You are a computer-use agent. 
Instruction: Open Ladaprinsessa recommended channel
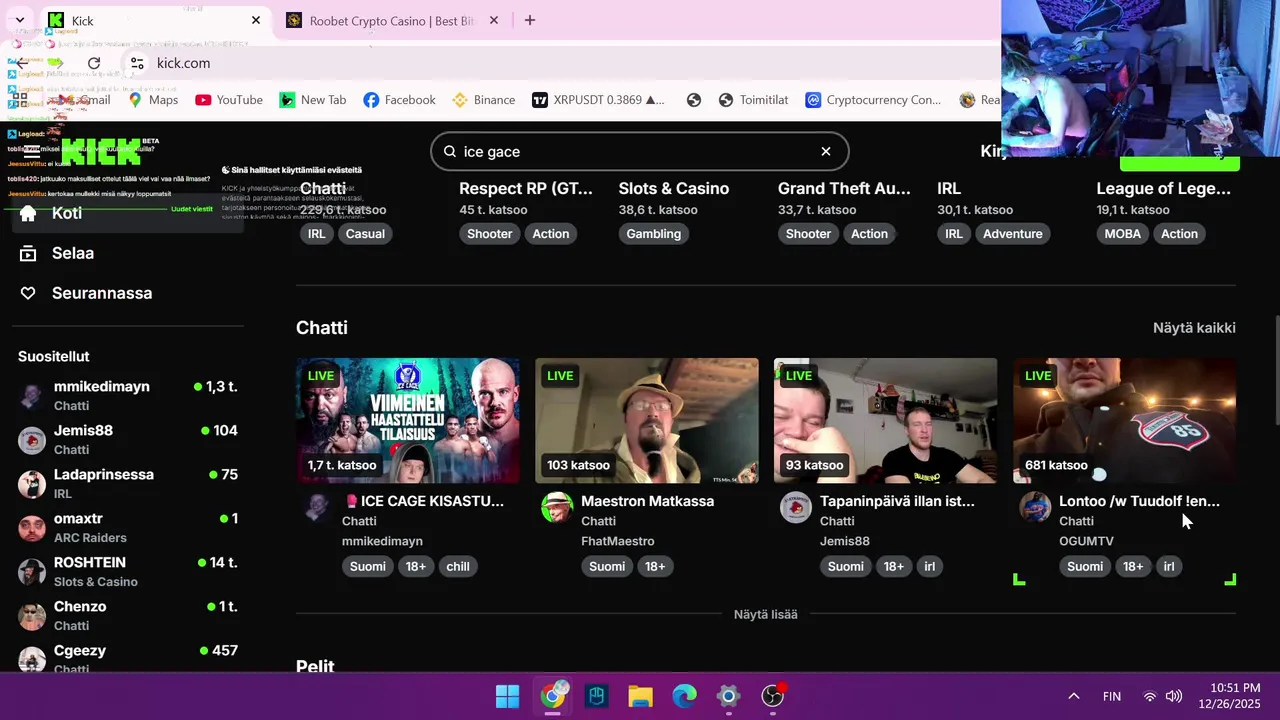click(x=128, y=483)
